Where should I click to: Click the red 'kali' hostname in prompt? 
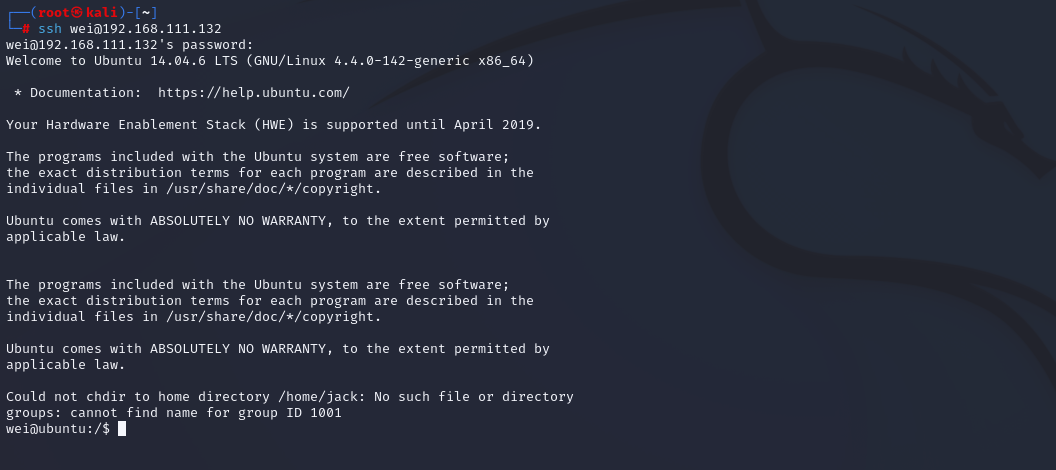coord(102,13)
